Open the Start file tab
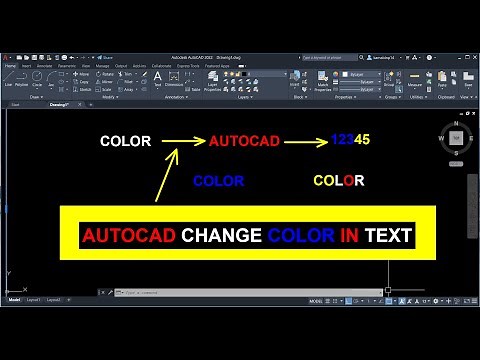The image size is (480, 360). pos(15,104)
